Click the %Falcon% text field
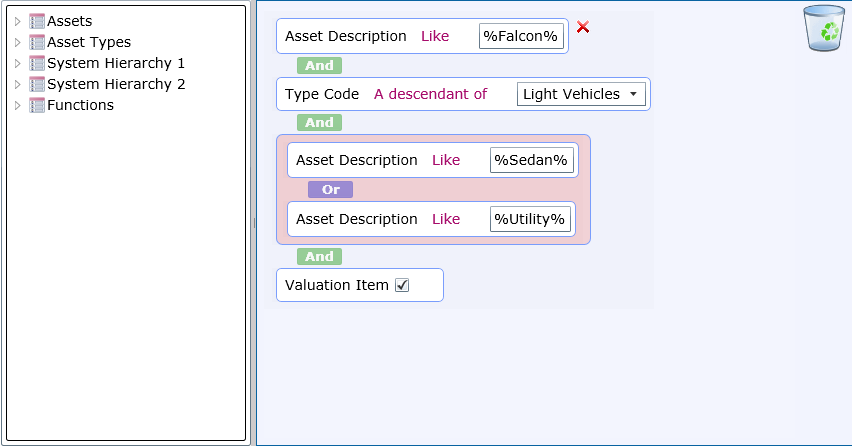This screenshot has width=852, height=446. [521, 36]
